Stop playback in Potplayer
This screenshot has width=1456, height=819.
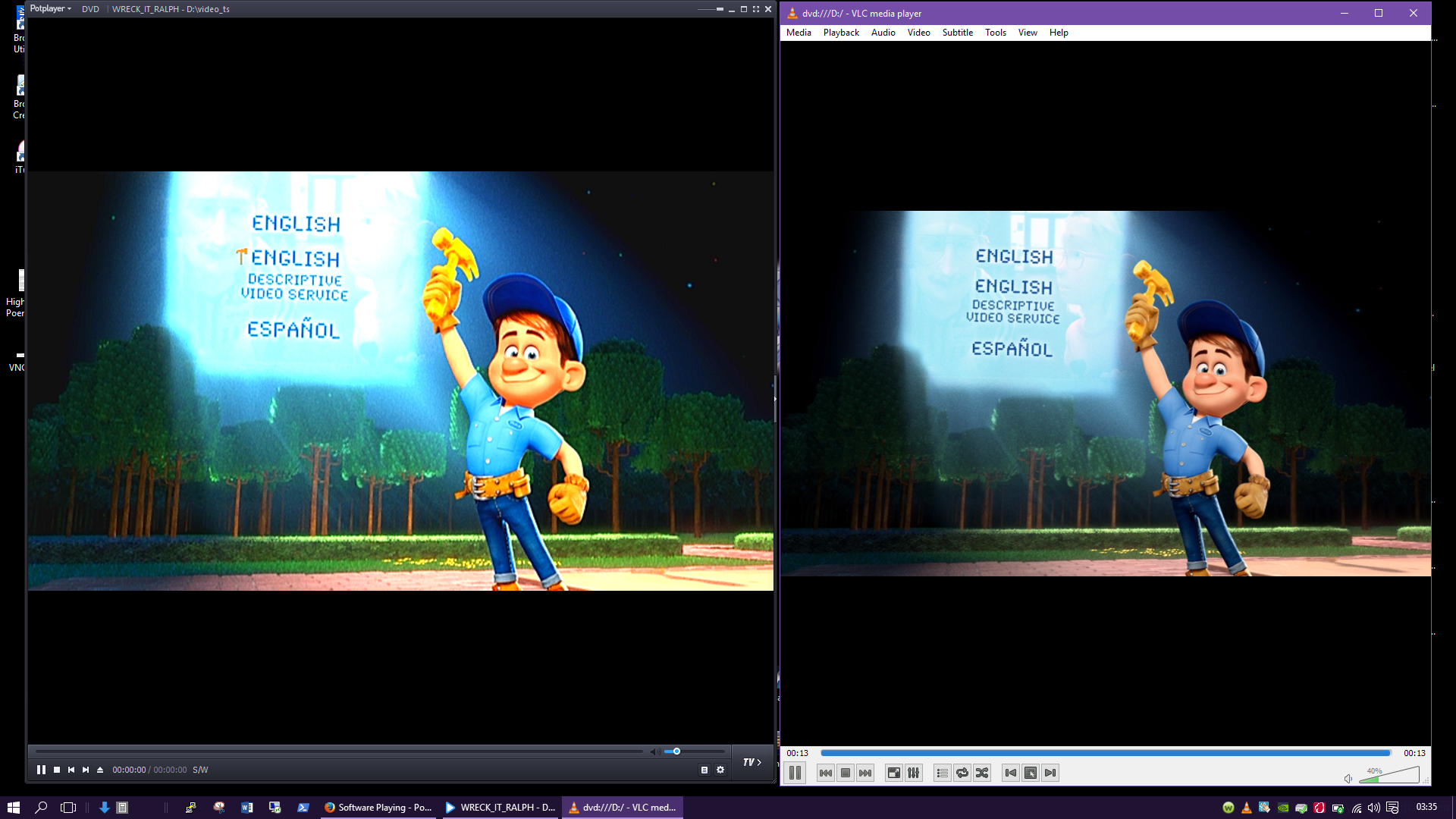tap(57, 770)
